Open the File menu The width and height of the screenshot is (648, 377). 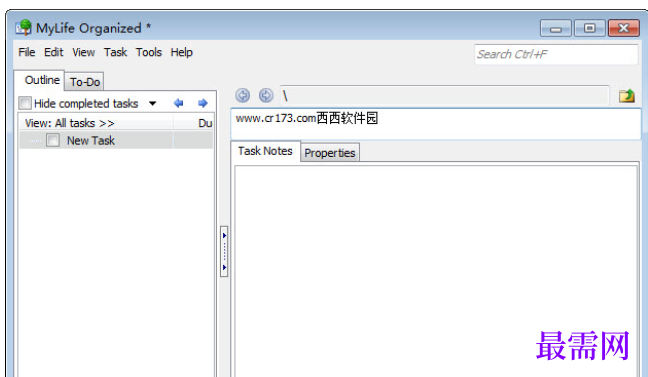(26, 52)
